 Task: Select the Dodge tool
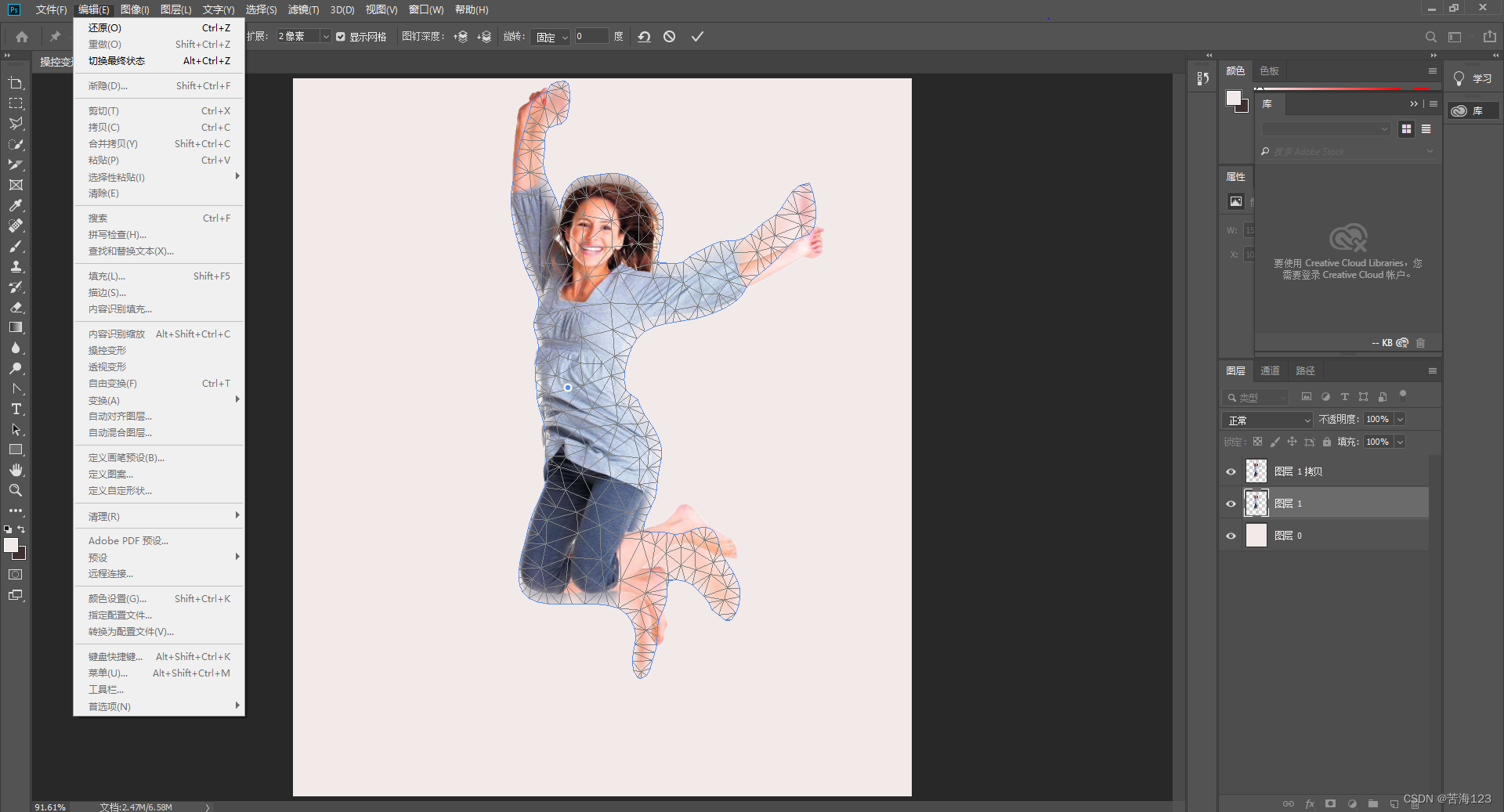(16, 368)
